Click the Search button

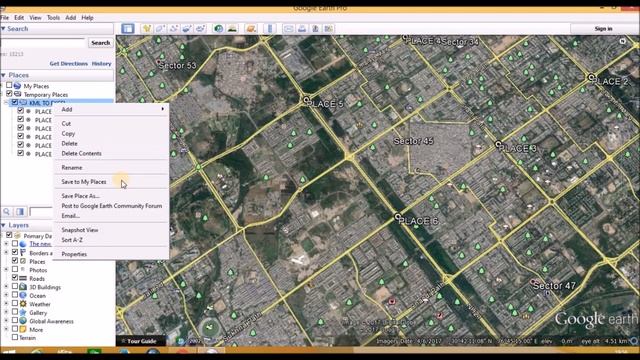(x=100, y=42)
